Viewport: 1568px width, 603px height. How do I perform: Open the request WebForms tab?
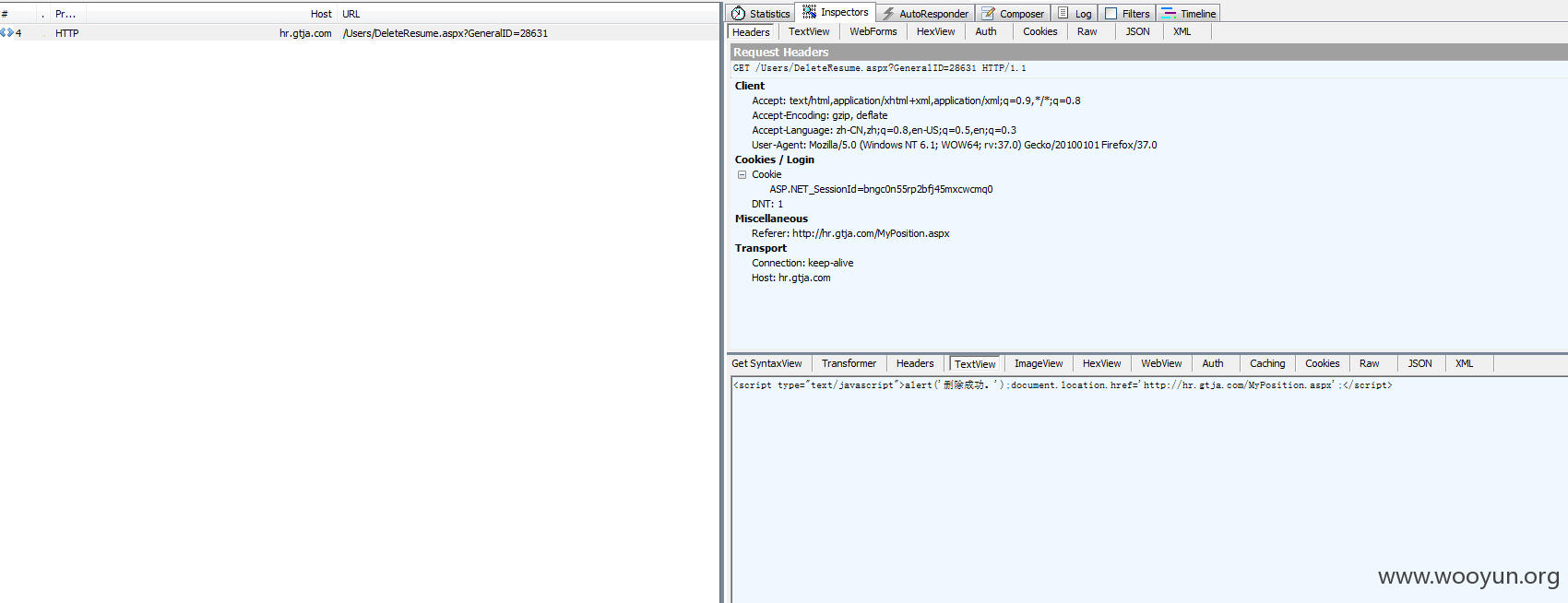pyautogui.click(x=873, y=31)
